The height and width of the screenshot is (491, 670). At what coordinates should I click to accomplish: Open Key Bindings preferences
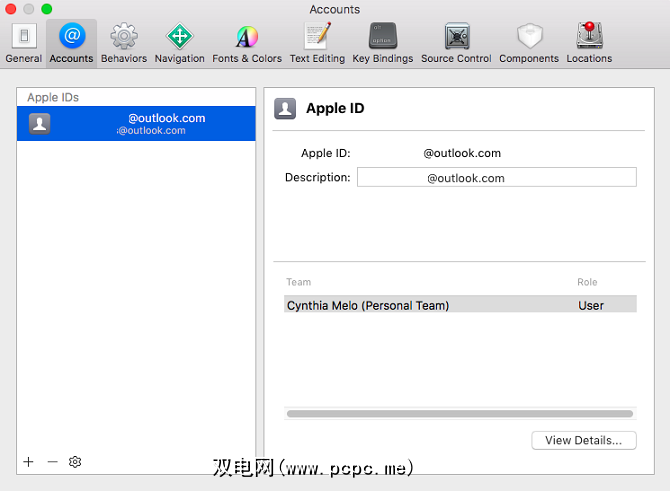(383, 43)
